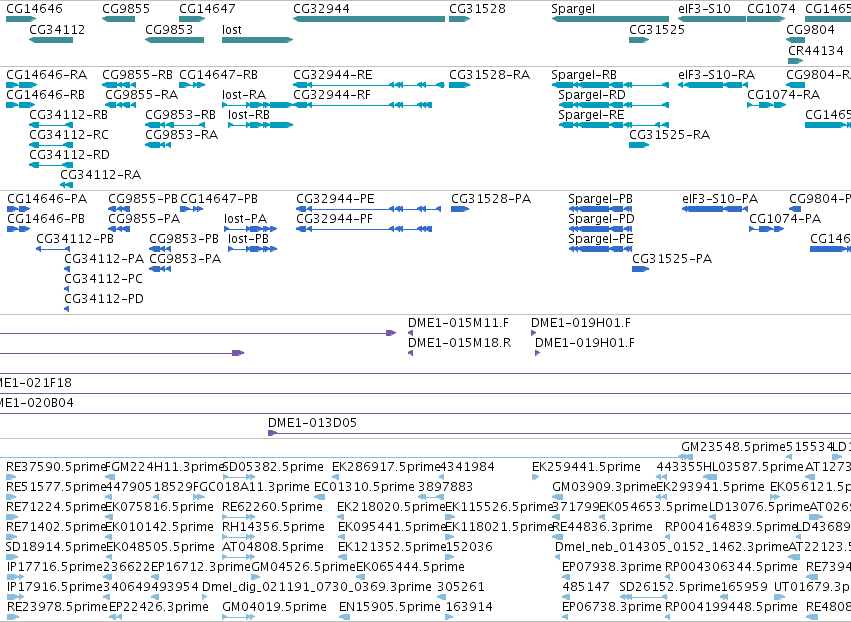Screen dimensions: 851x622
Task: Select the CG32944-RE transcript label
Action: (x=333, y=74)
